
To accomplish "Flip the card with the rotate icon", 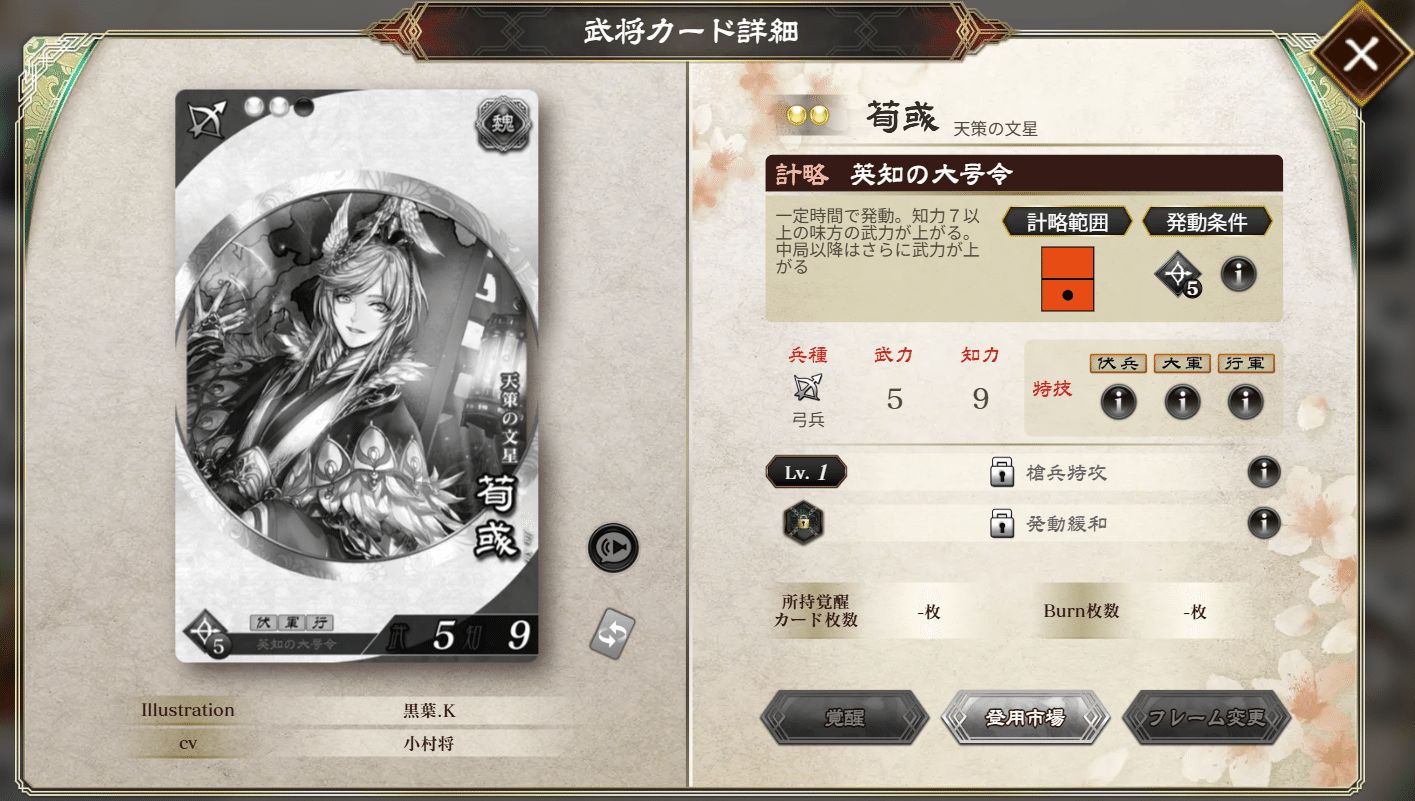I will (x=612, y=633).
